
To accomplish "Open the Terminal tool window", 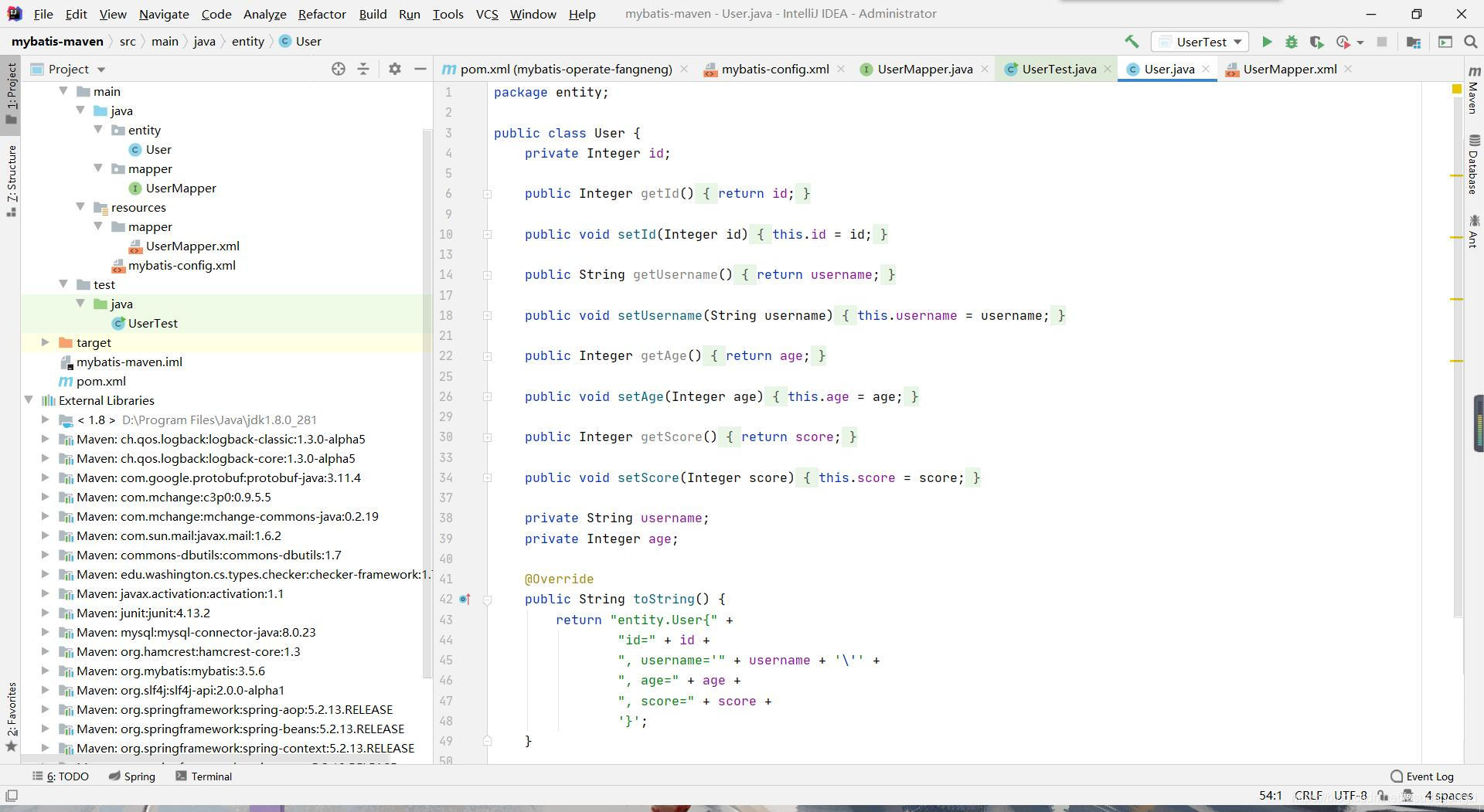I will pos(203,776).
